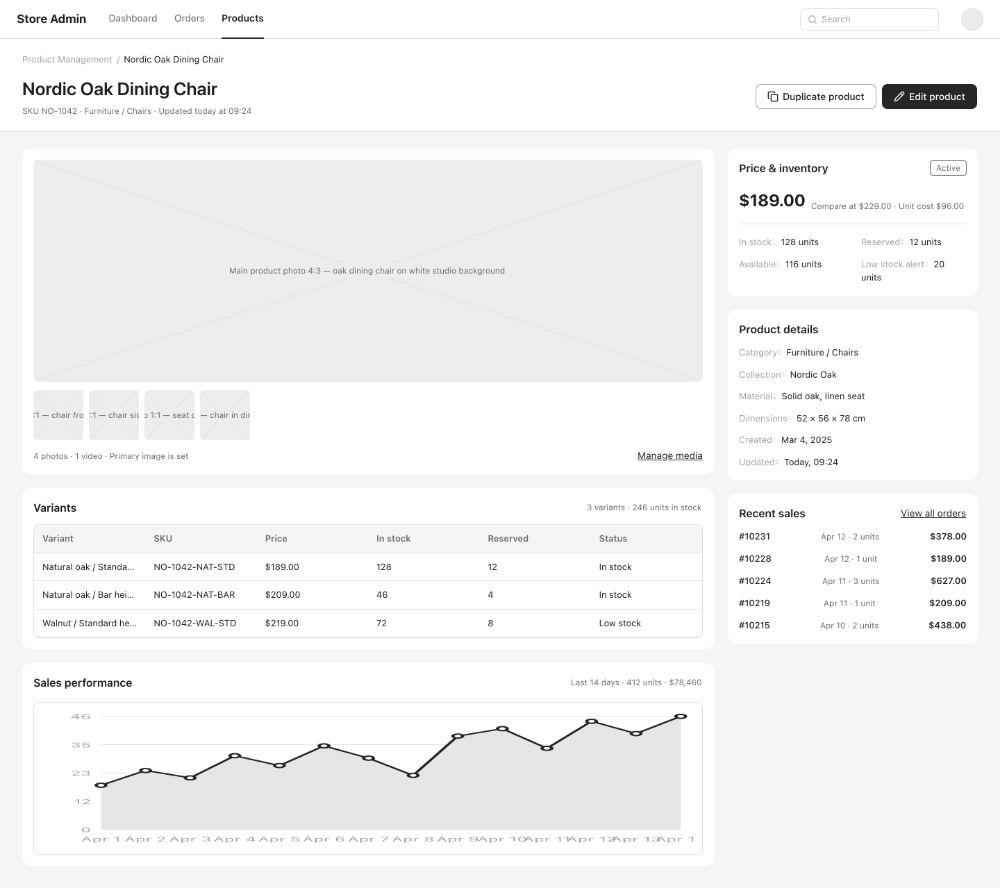
Task: Click the $209.00 variant price
Action: (283, 595)
